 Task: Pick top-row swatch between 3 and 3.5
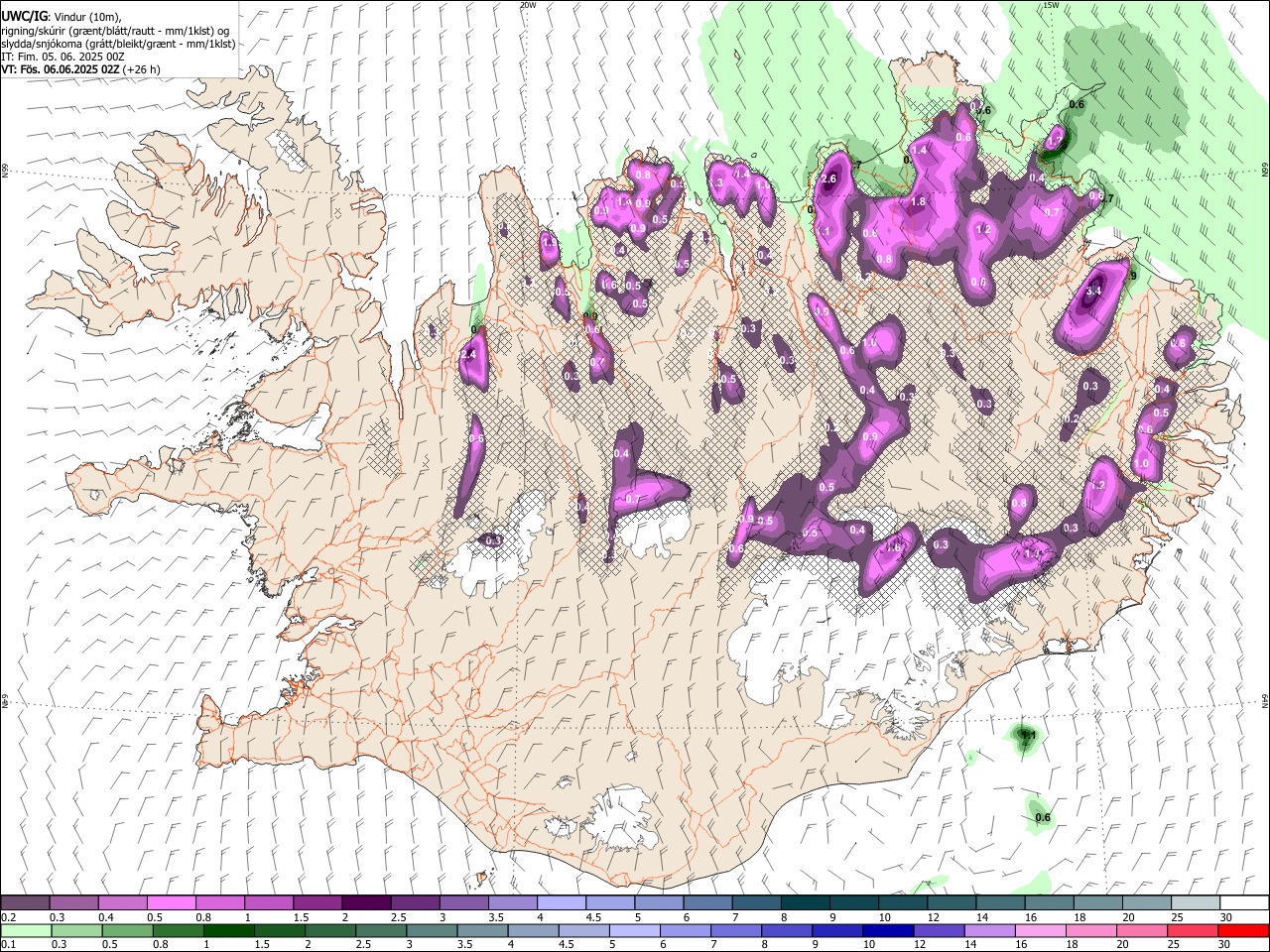tap(463, 903)
